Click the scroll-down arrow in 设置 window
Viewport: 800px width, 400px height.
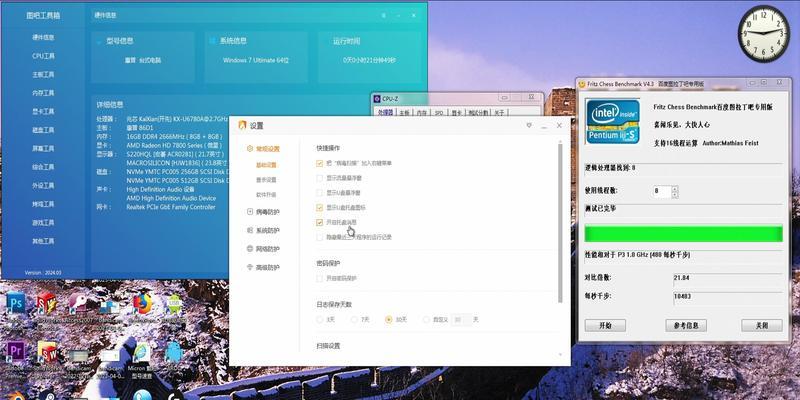560,355
